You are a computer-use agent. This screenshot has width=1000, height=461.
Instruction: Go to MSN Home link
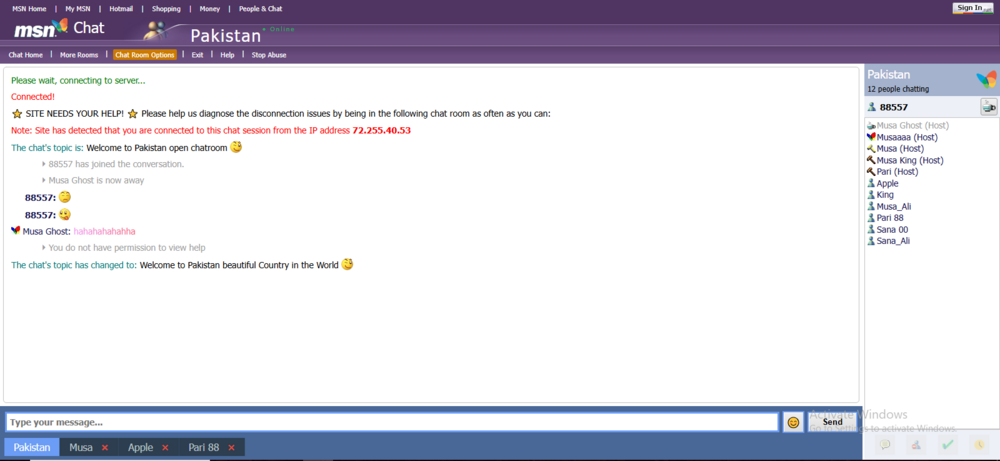(29, 9)
